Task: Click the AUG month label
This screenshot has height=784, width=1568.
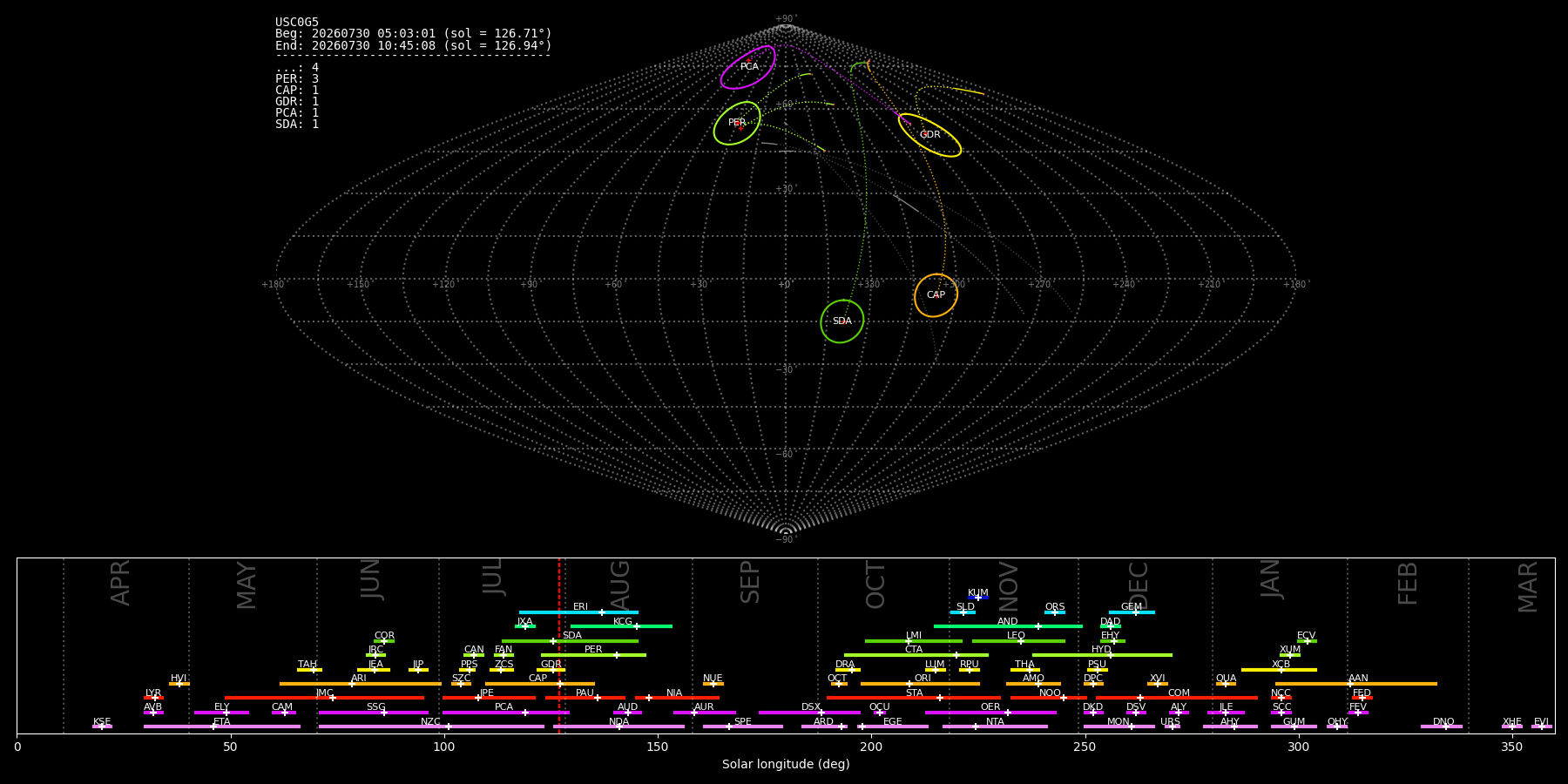Action: pos(620,583)
